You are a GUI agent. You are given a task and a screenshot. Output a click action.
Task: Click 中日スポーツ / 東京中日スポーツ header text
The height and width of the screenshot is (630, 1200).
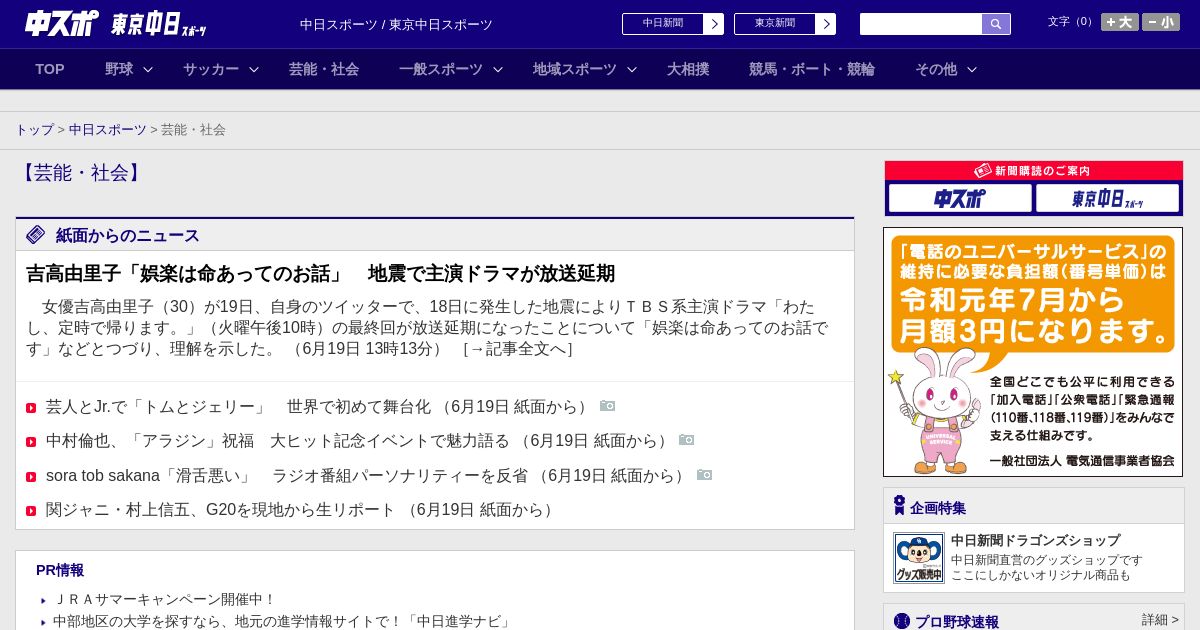[x=396, y=24]
